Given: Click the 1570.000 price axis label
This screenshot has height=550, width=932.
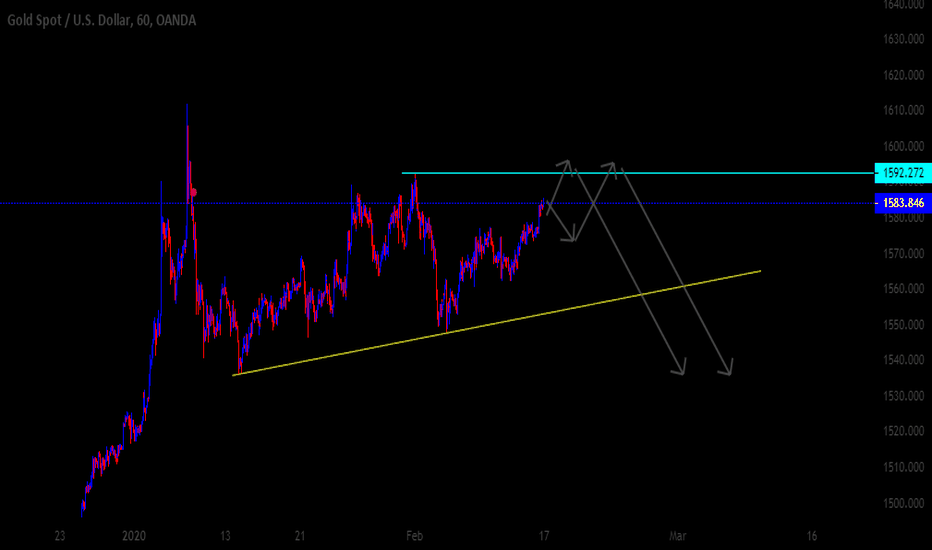Looking at the screenshot, I should click(903, 254).
